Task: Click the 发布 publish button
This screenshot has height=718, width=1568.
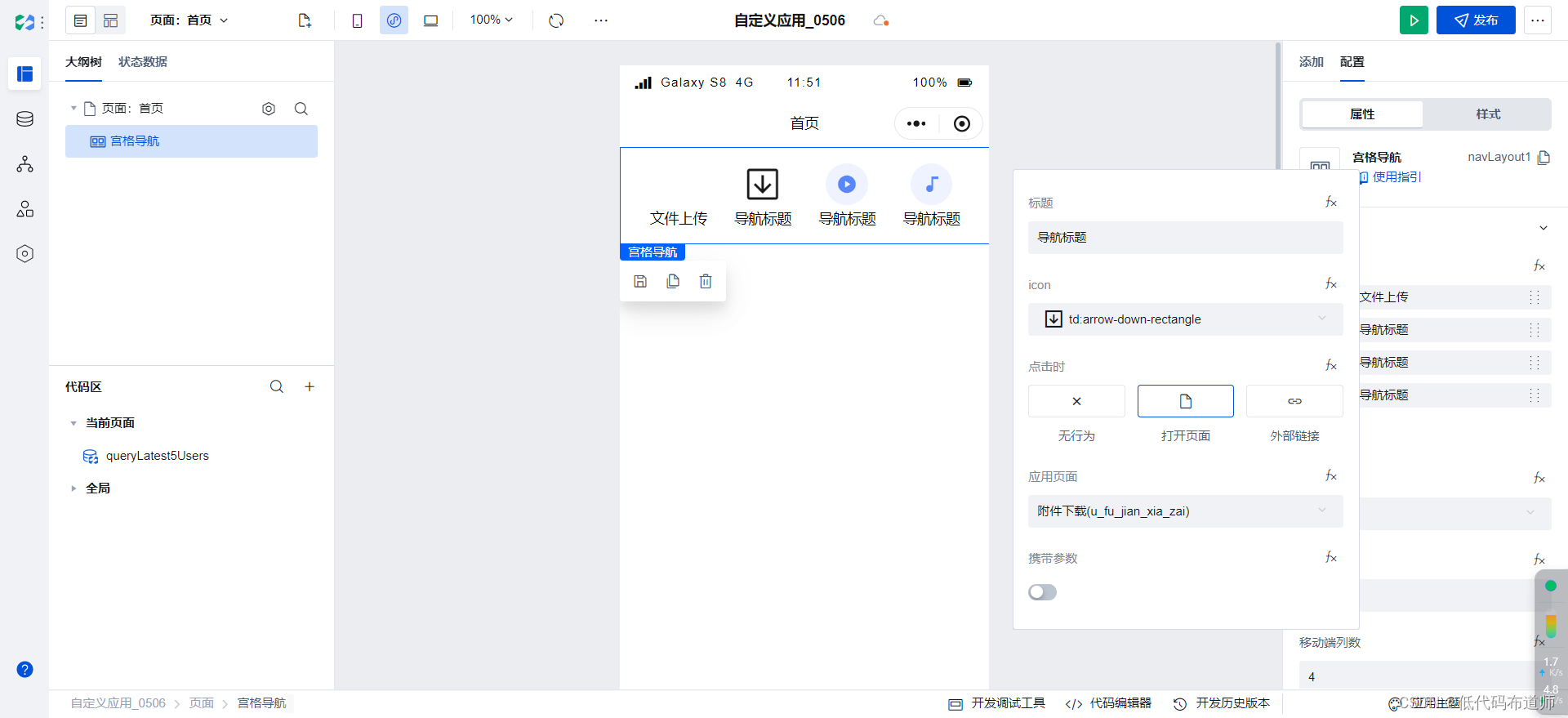Action: [1476, 20]
